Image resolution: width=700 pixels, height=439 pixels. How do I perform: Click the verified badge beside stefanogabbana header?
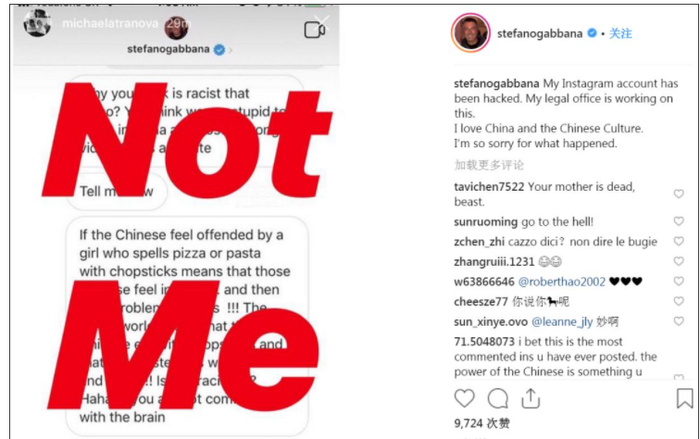(x=592, y=33)
